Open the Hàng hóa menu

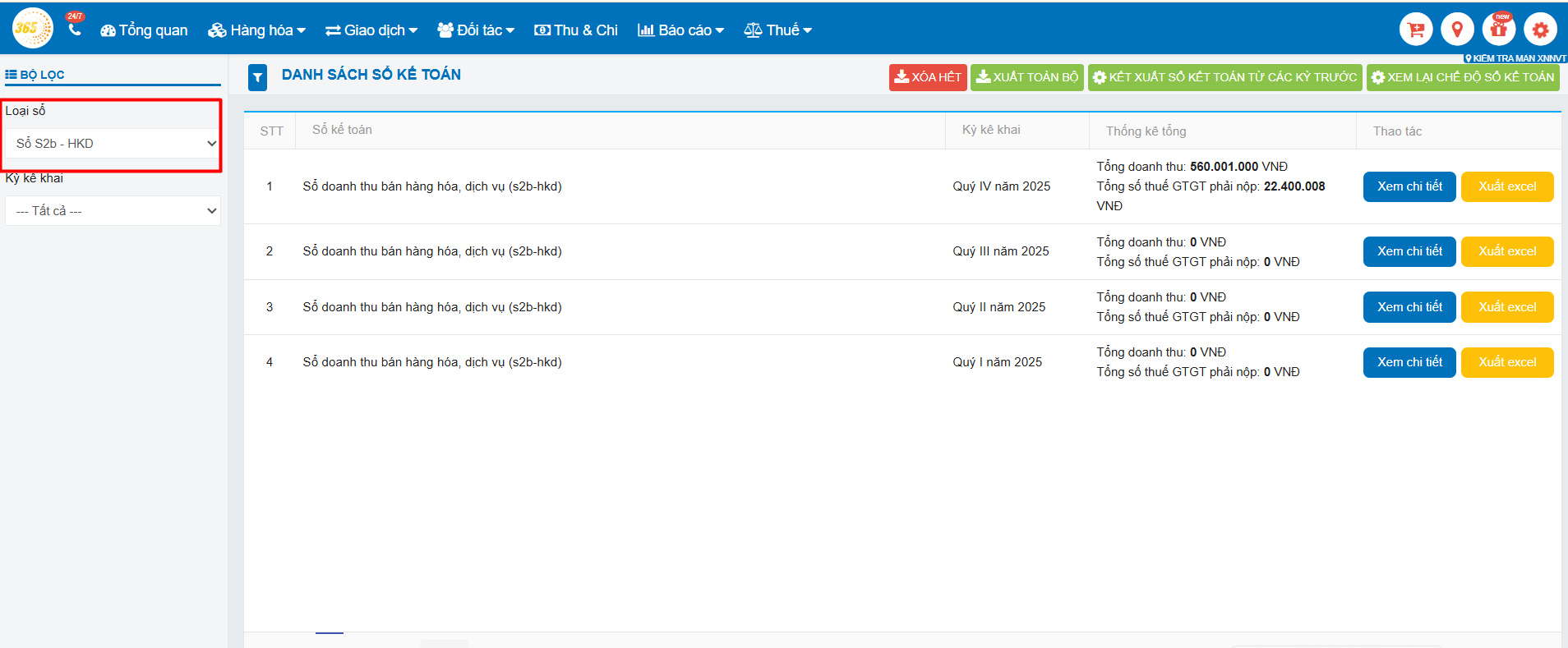[x=256, y=30]
